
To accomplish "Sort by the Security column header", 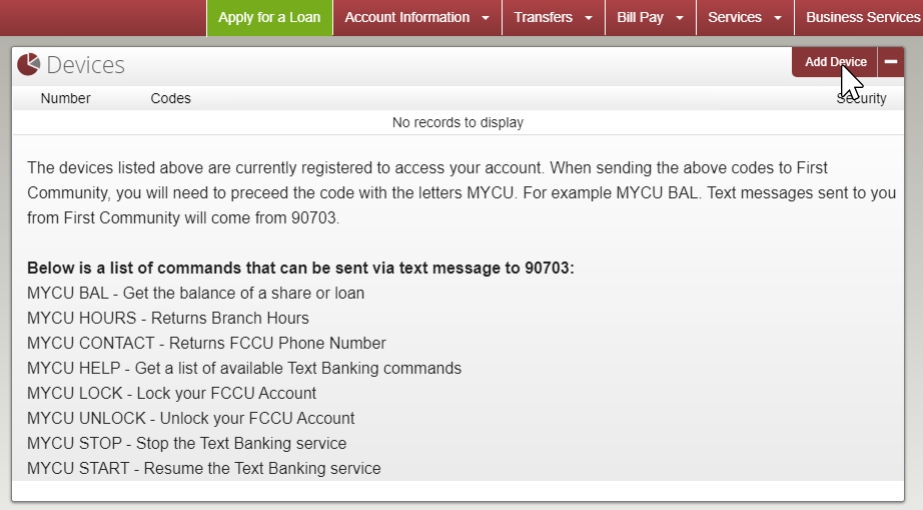I will click(x=861, y=98).
